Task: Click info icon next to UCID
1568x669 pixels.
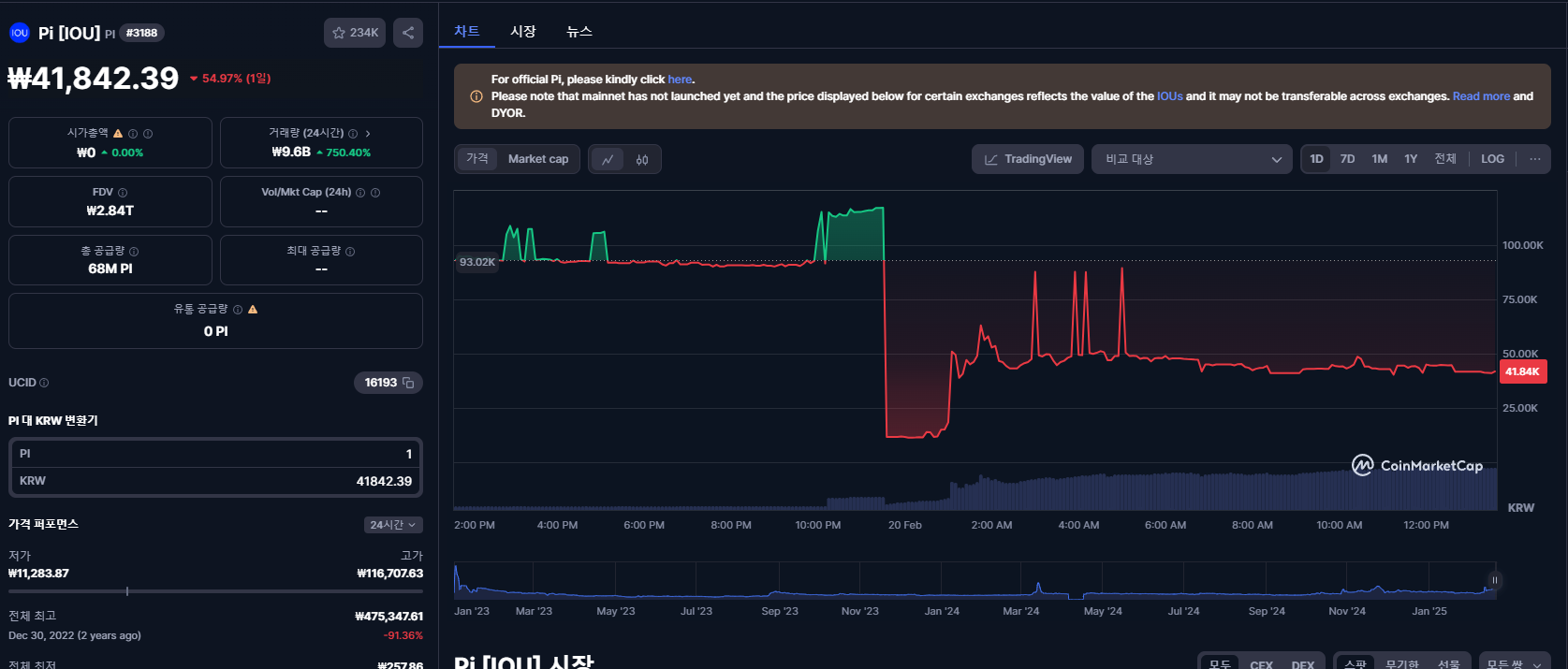Action: 44,383
